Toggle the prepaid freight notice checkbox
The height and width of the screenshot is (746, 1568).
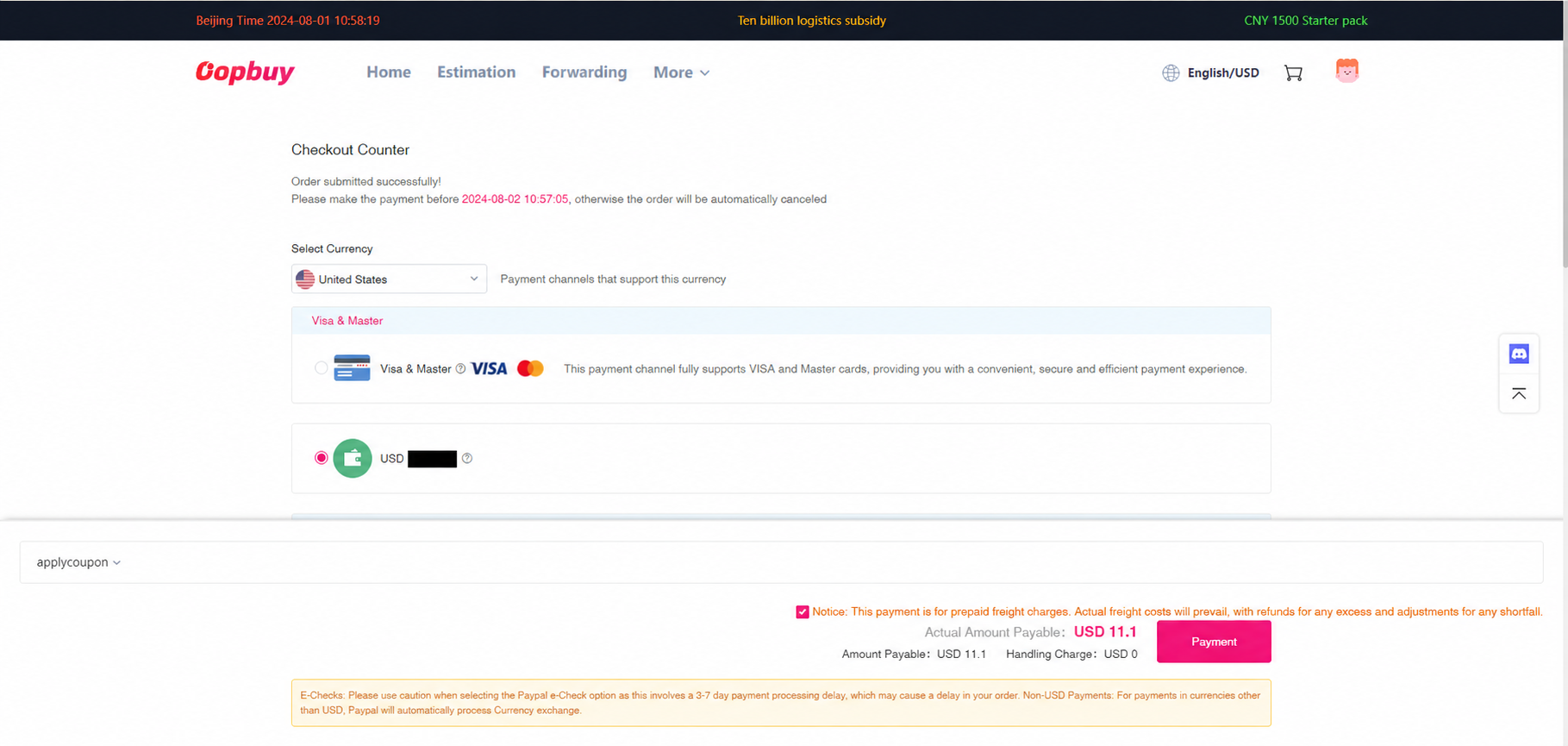803,612
